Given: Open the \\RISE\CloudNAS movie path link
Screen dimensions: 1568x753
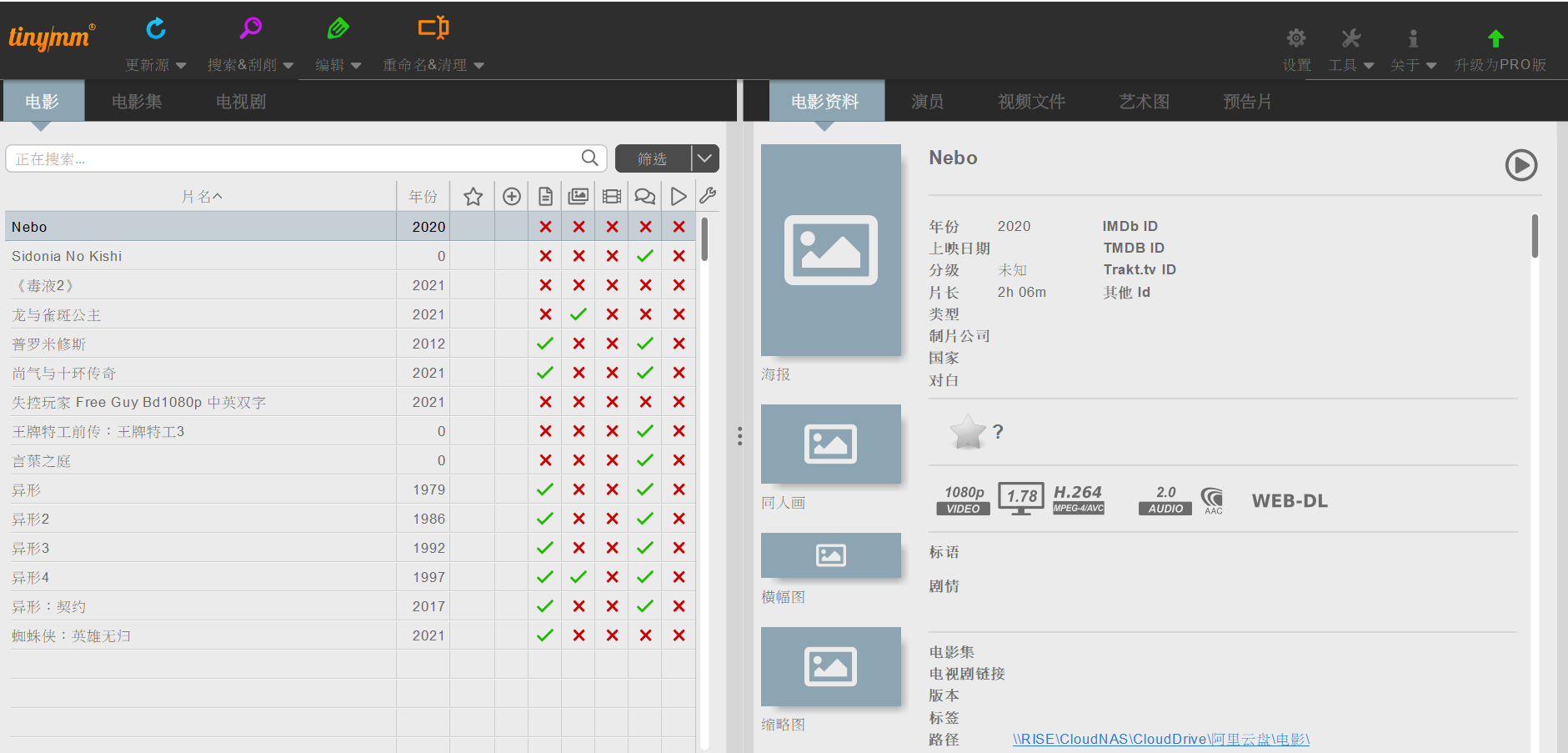Looking at the screenshot, I should [1160, 739].
